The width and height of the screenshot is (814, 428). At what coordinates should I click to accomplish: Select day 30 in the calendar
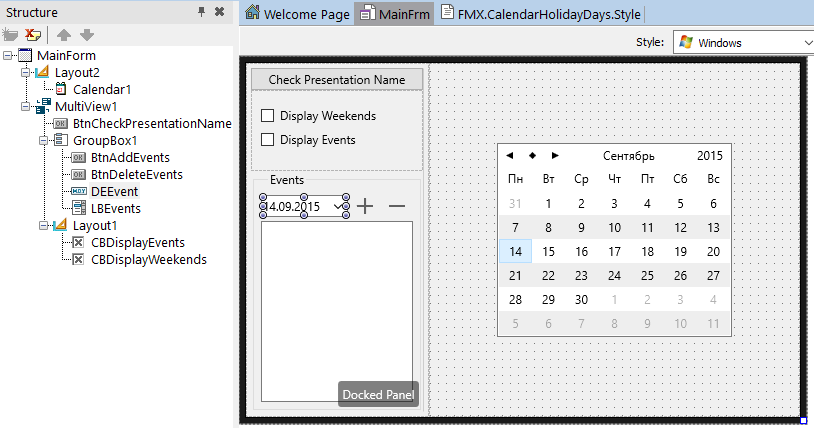coord(581,300)
